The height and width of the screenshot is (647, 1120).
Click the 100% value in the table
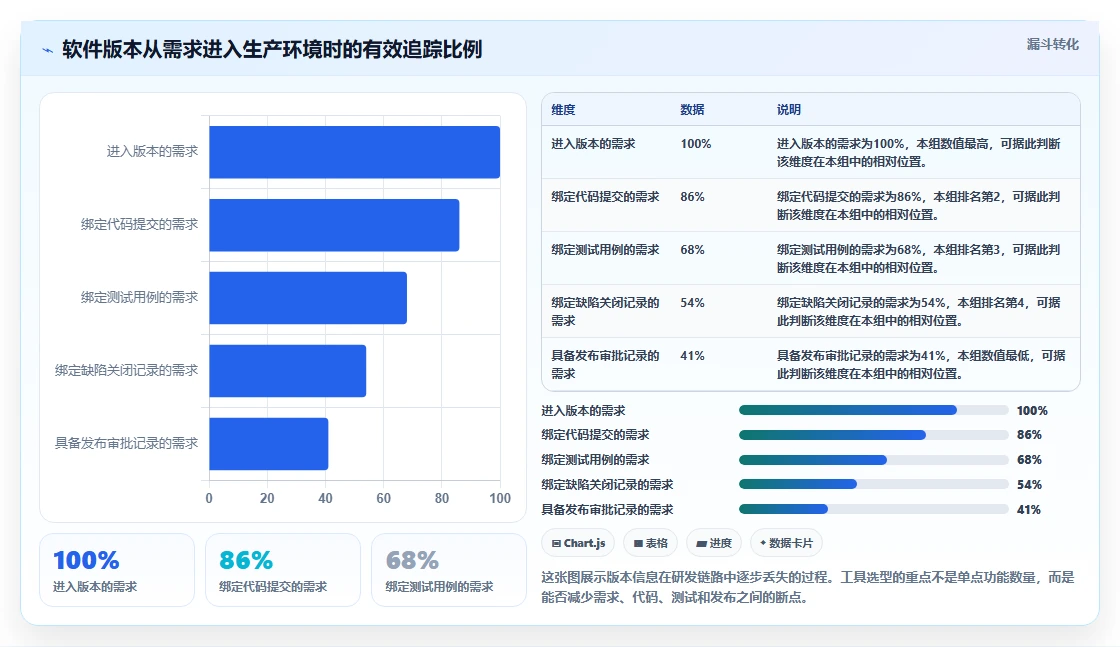(696, 144)
